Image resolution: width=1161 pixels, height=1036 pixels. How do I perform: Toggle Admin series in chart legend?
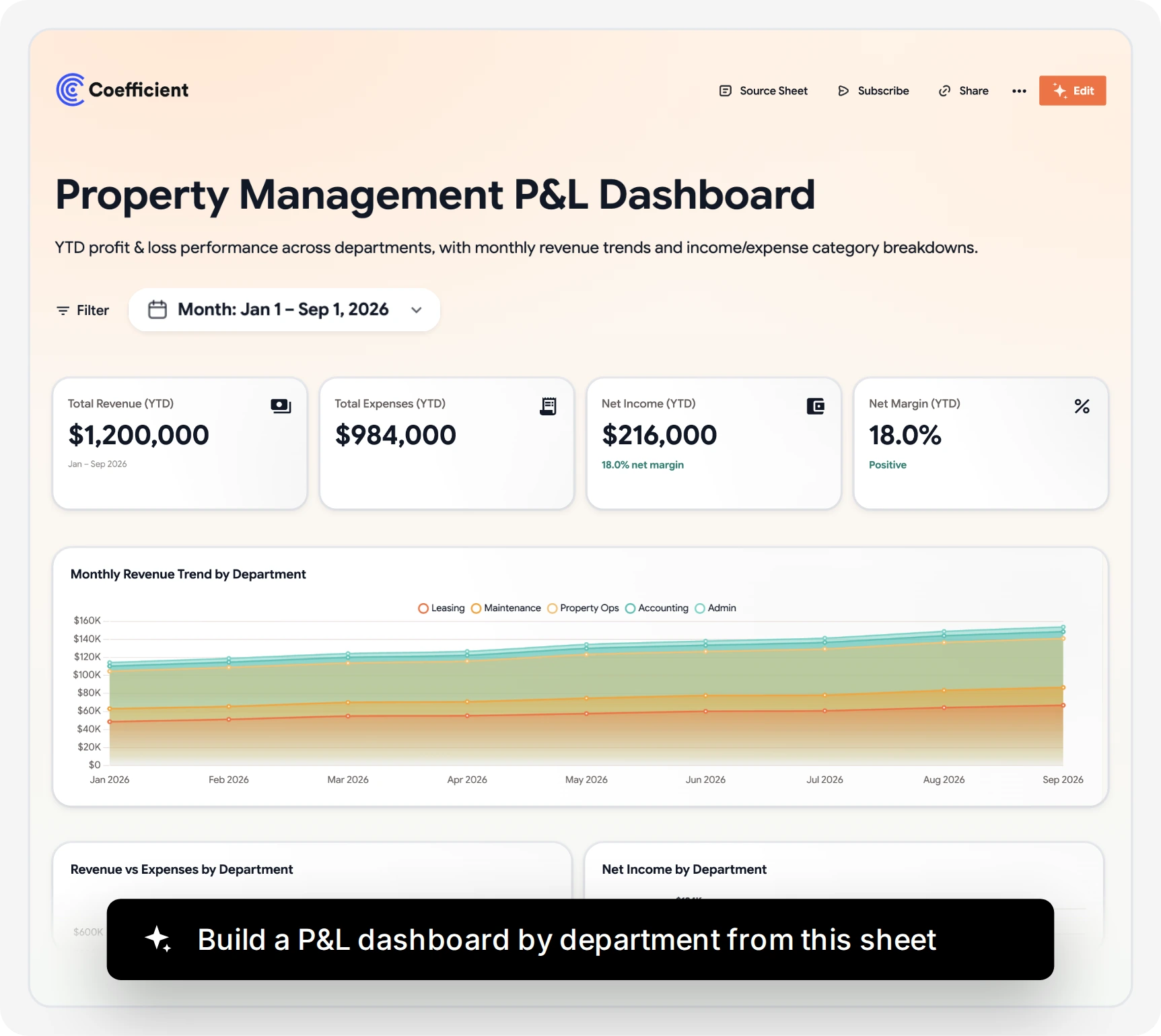pos(715,608)
